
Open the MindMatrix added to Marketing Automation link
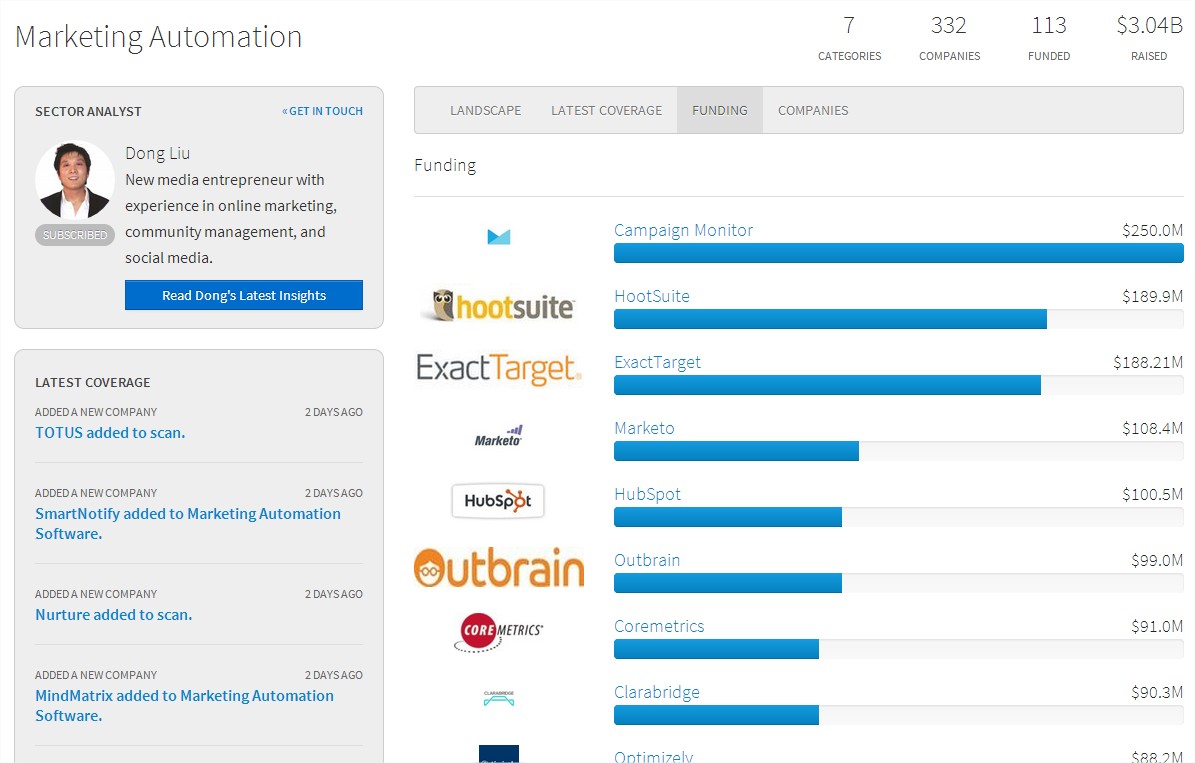pyautogui.click(x=184, y=706)
